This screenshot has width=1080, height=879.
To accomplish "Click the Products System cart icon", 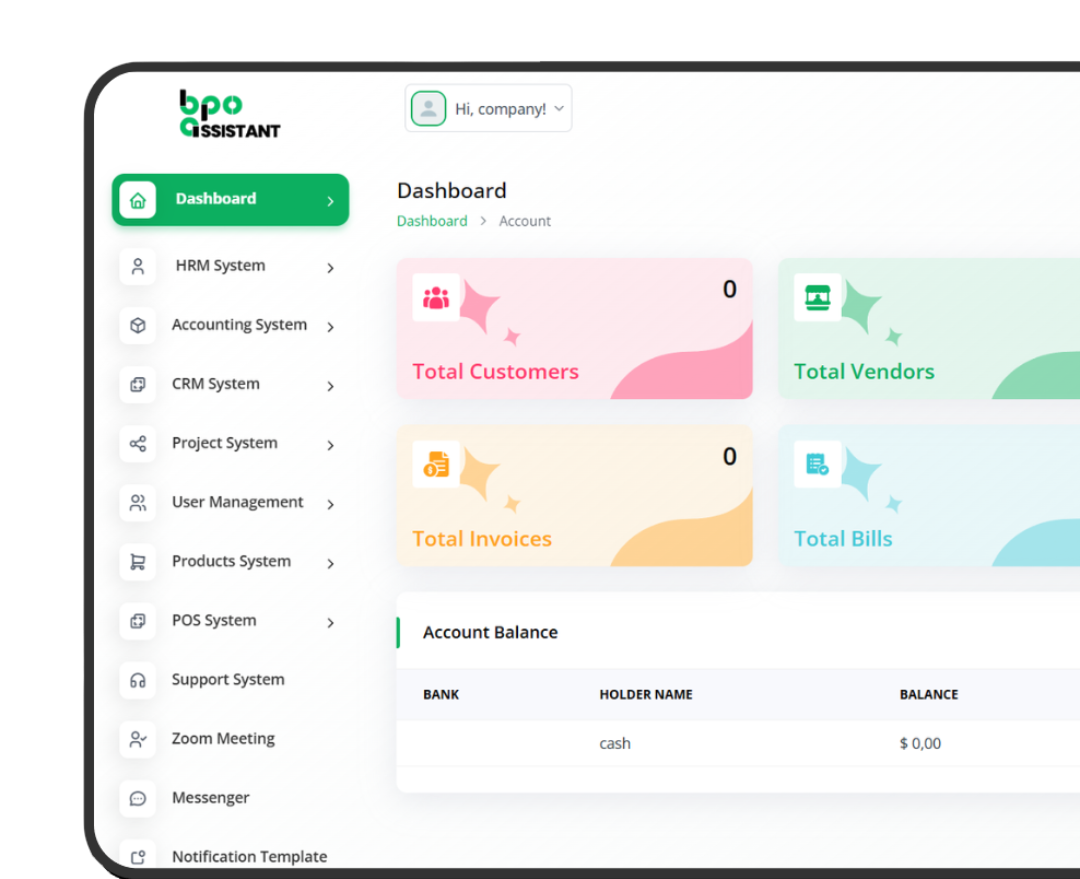I will click(137, 562).
